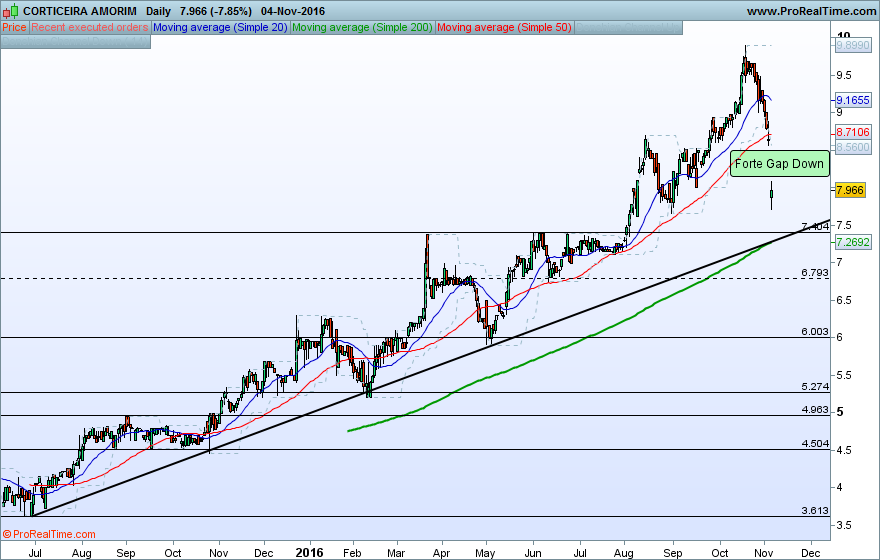
Task: Click the blue 9.1655 moving average value
Action: (x=852, y=100)
